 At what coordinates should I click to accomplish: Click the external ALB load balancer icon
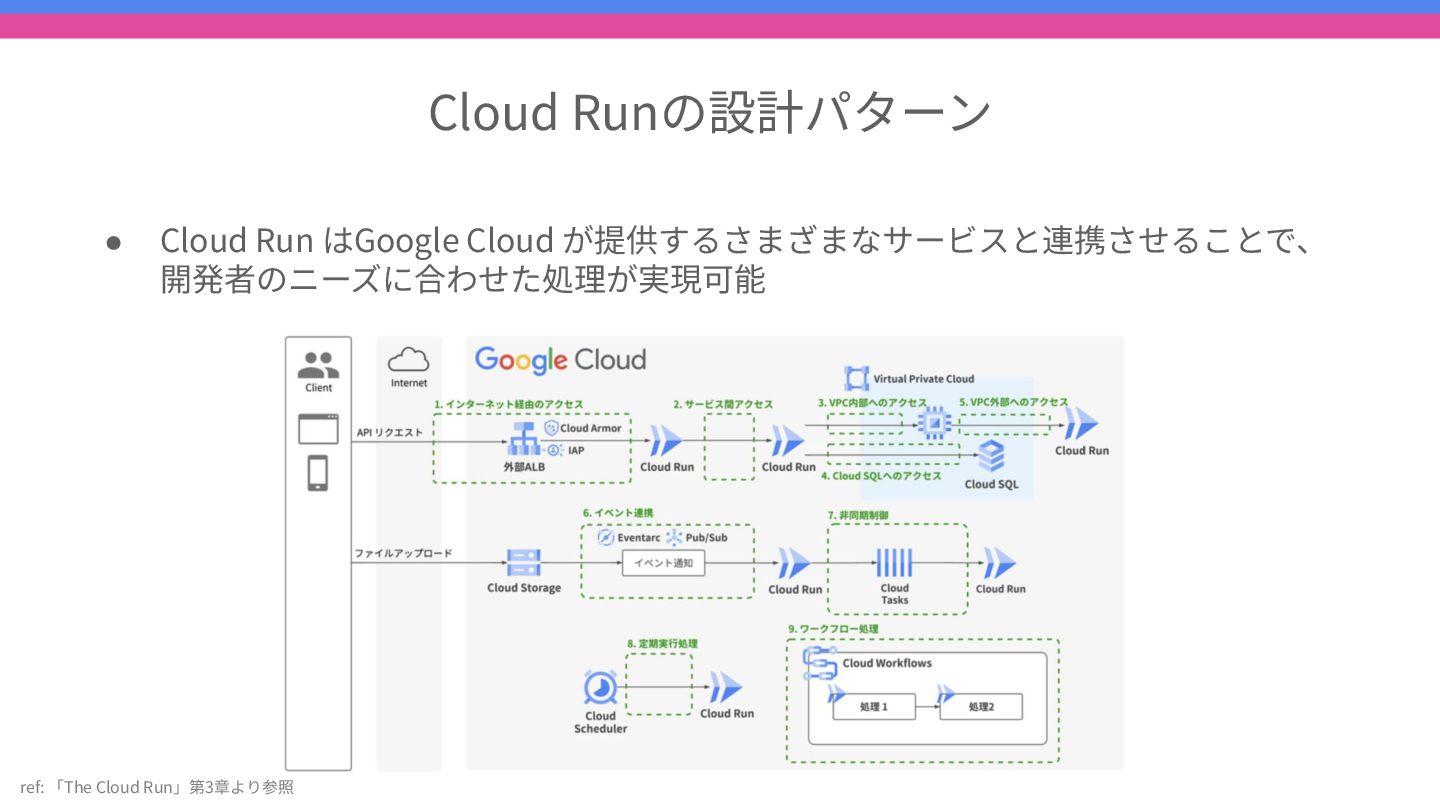(524, 441)
